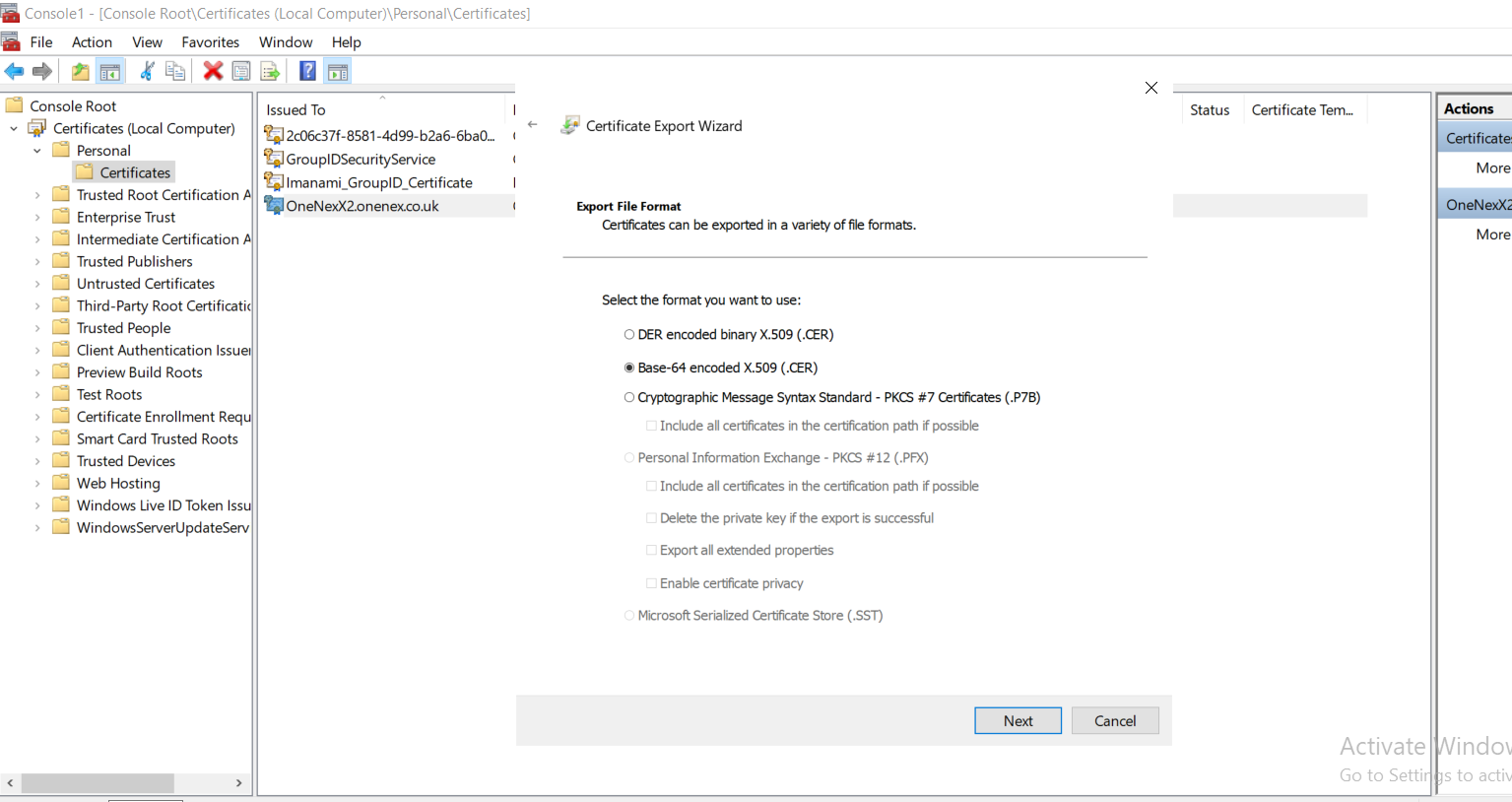The height and width of the screenshot is (802, 1512).
Task: Open Help using the question mark icon
Action: [306, 70]
